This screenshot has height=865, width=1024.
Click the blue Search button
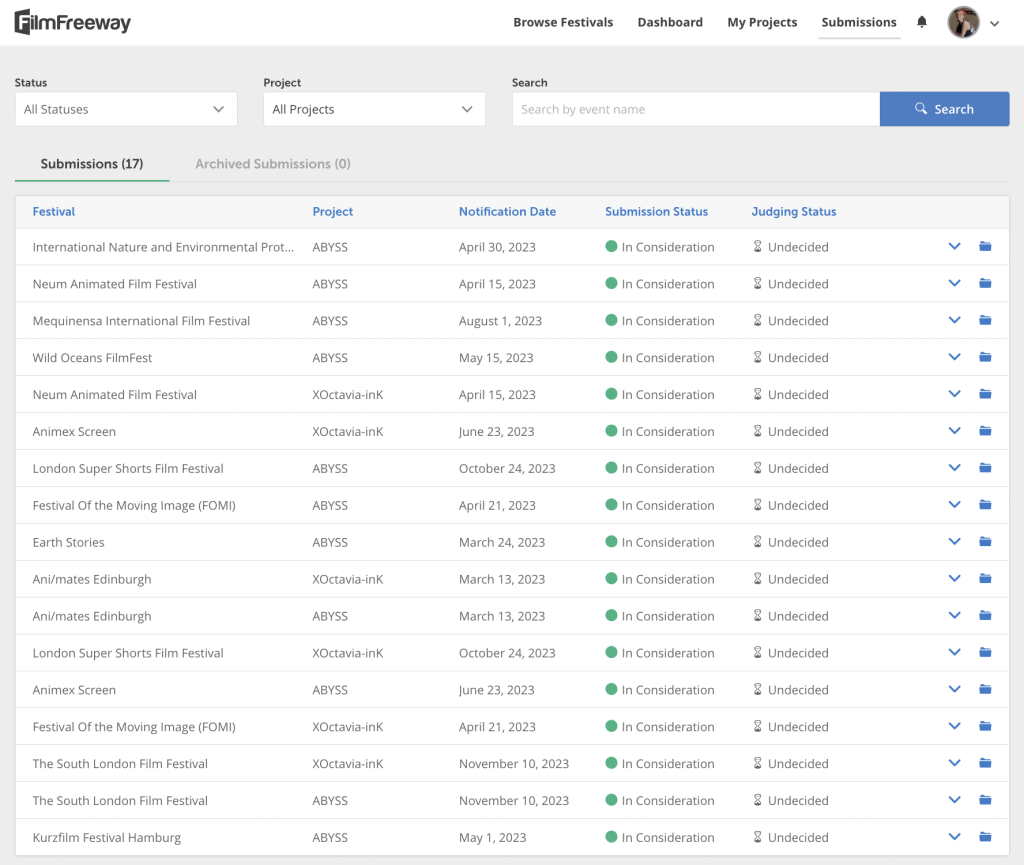pyautogui.click(x=944, y=109)
